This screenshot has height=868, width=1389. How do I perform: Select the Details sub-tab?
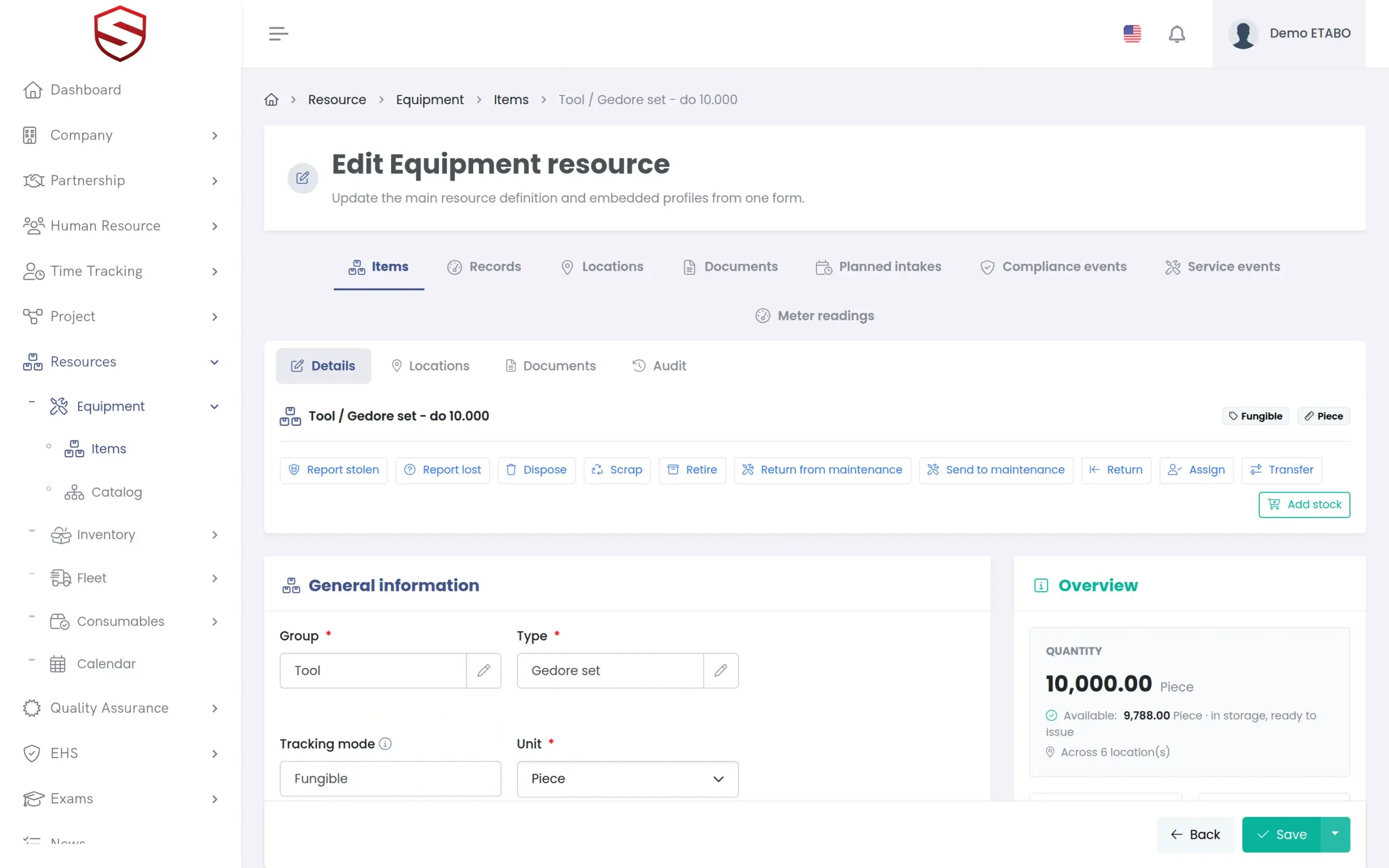[x=323, y=366]
